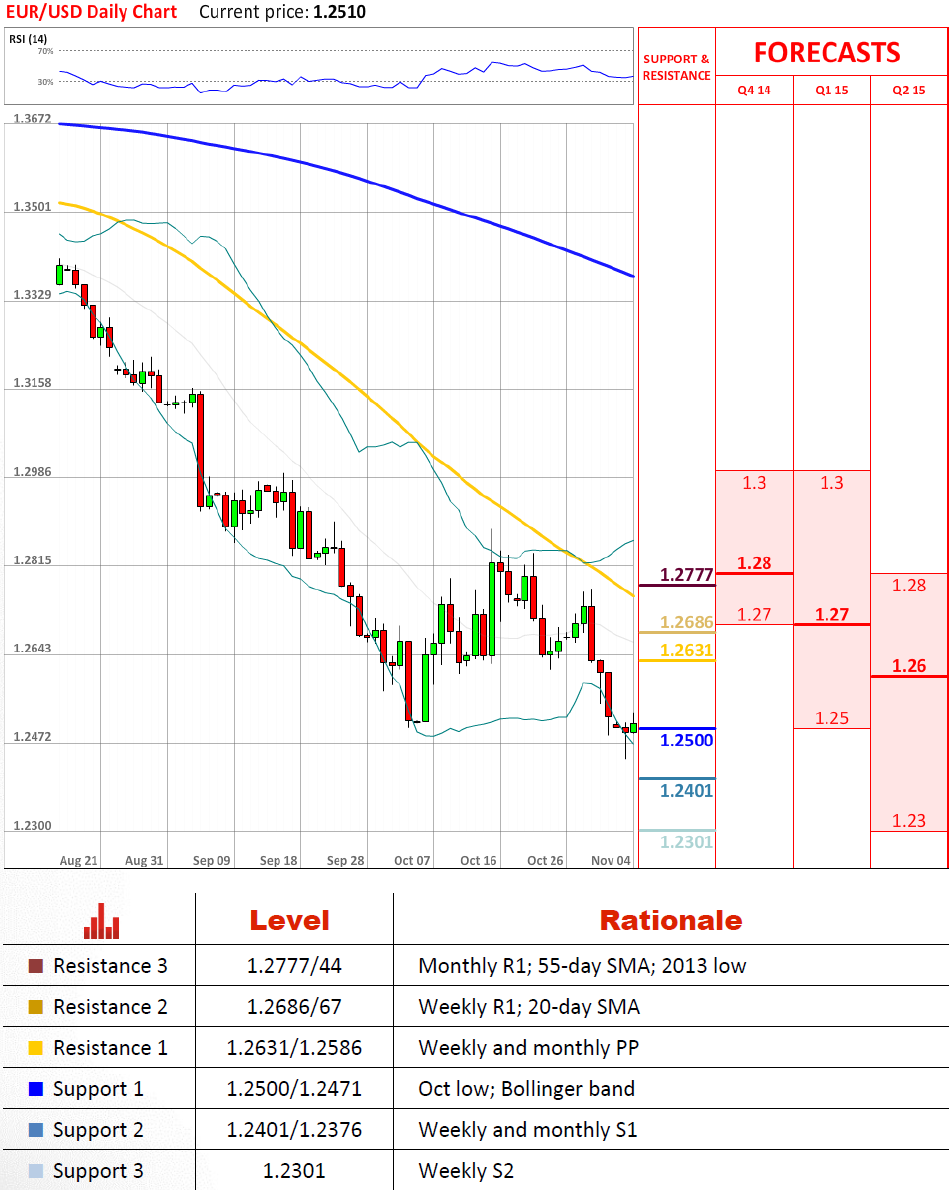Click the Resistance 2 gold color swatch
Image resolution: width=950 pixels, height=1190 pixels.
[36, 1007]
